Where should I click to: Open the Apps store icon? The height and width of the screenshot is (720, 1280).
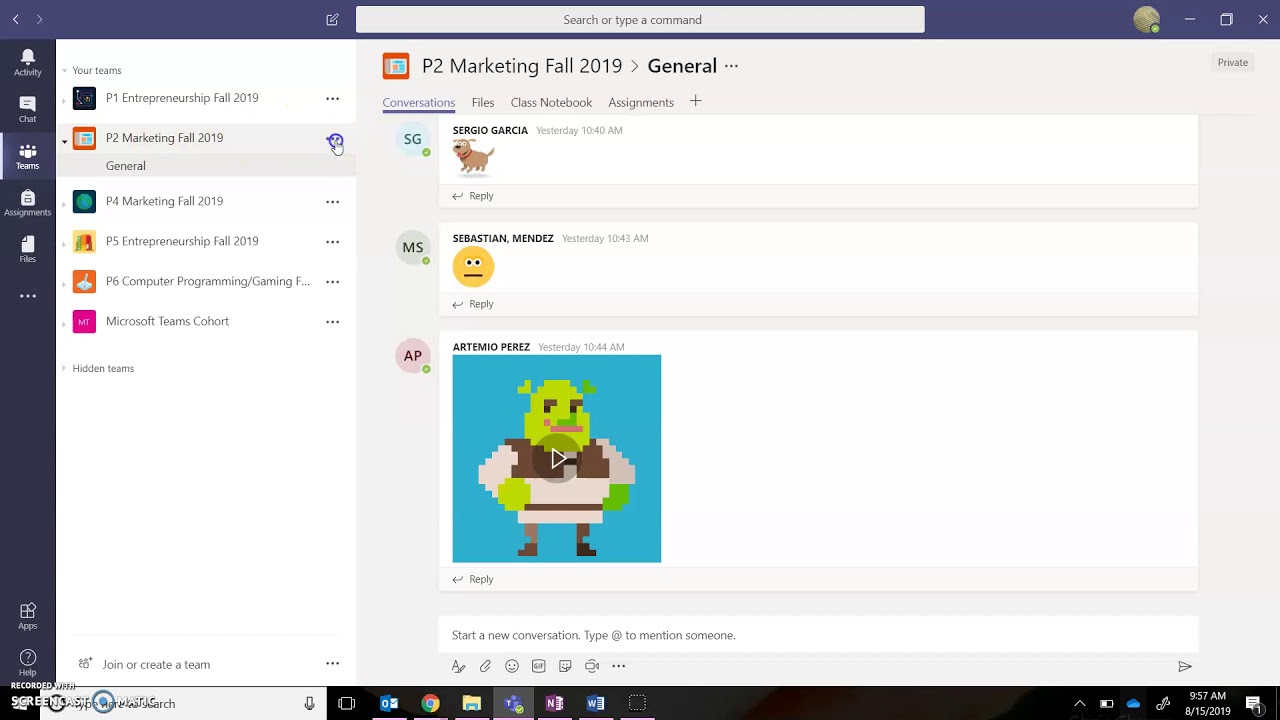coord(28,616)
